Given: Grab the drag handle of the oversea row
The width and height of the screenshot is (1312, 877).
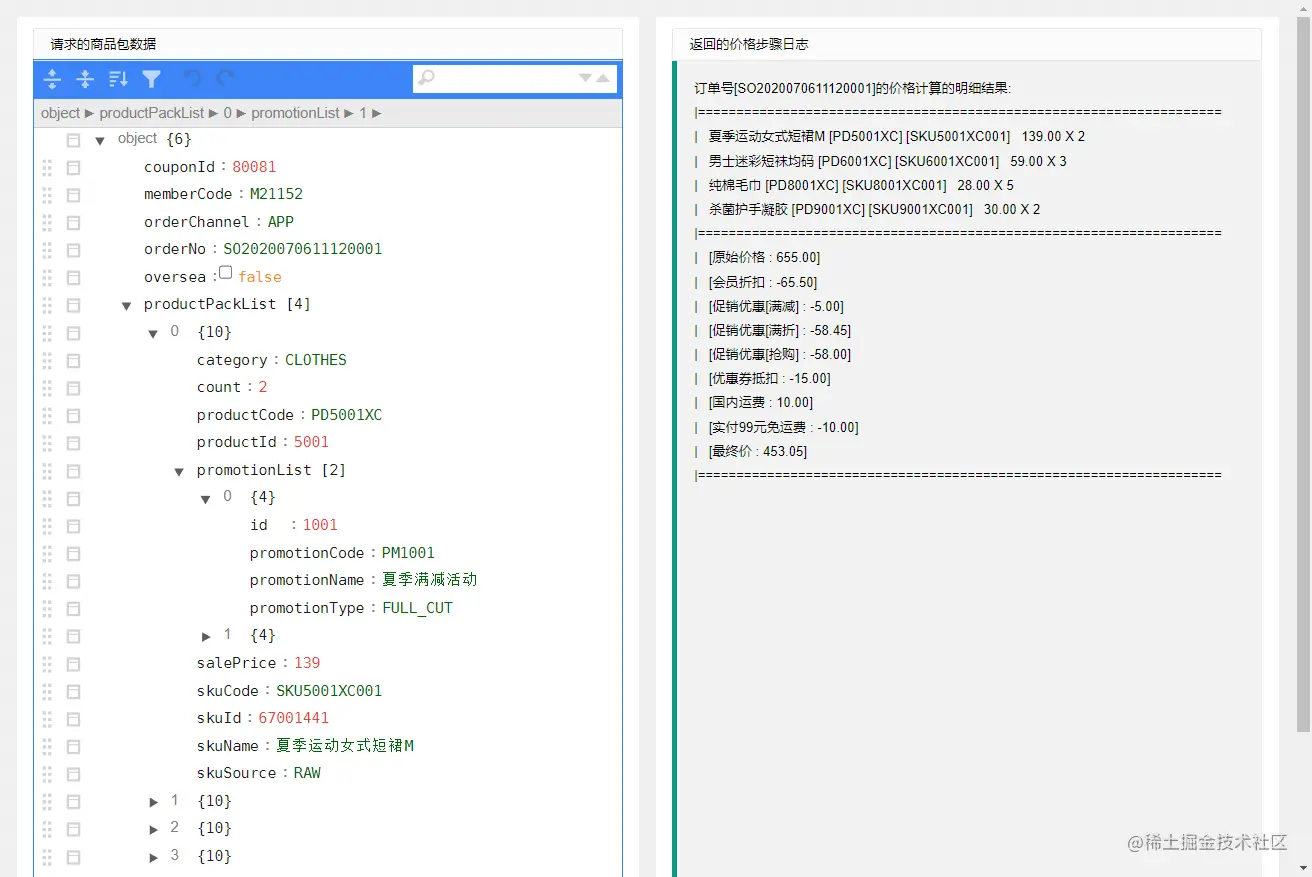Looking at the screenshot, I should pyautogui.click(x=47, y=277).
